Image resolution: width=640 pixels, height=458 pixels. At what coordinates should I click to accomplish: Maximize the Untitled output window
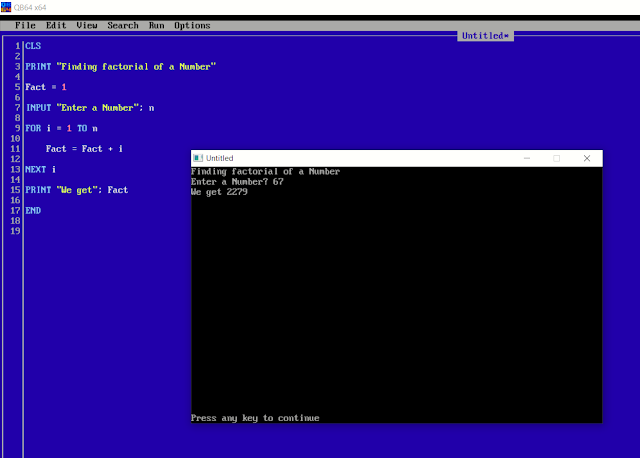(557, 158)
